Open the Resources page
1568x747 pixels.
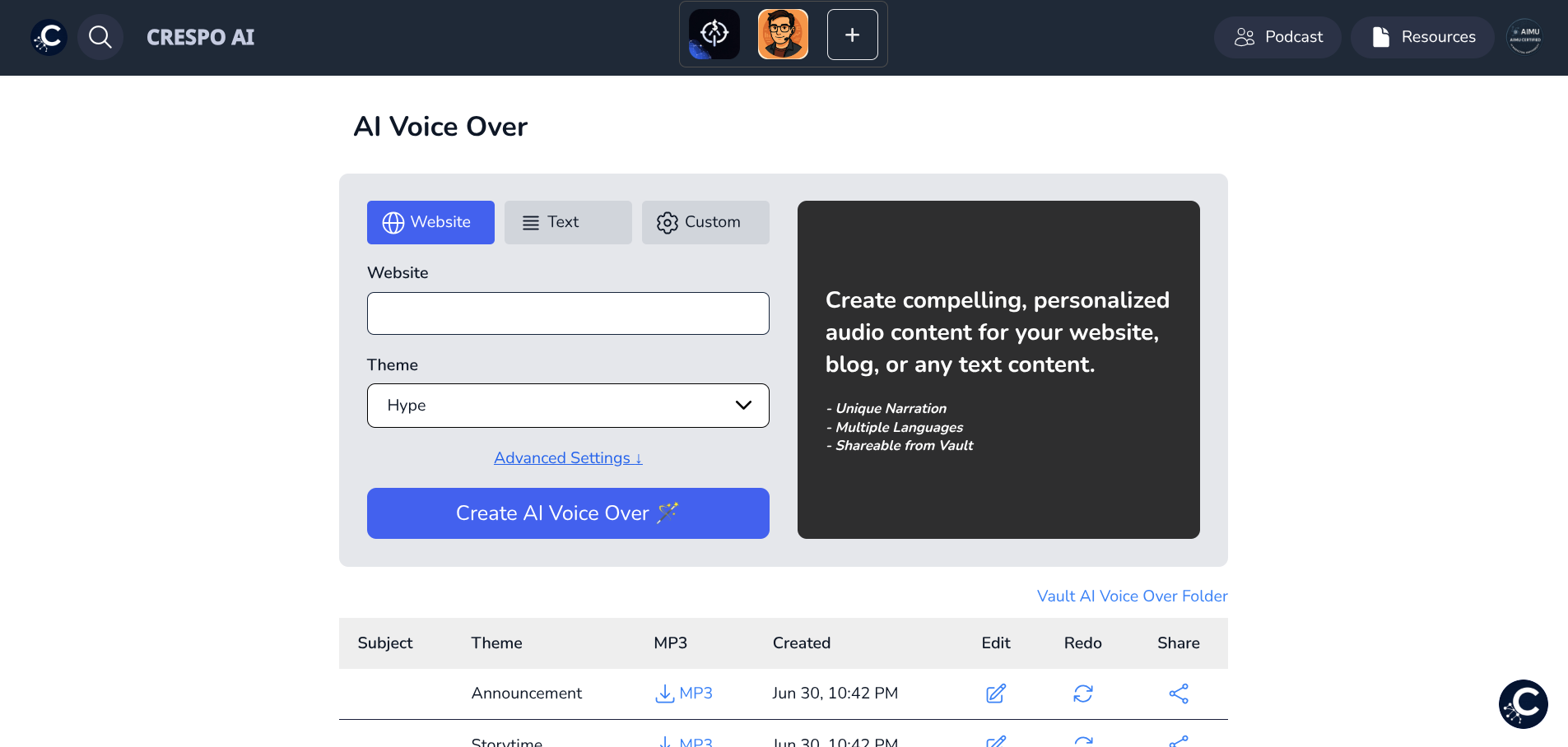1422,37
